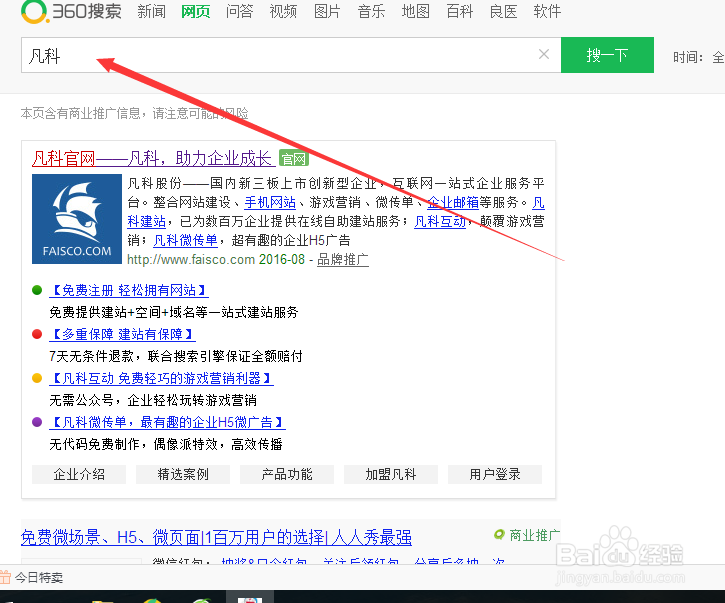Click the http://www.faisco.com URL text
The image size is (725, 603).
point(191,259)
